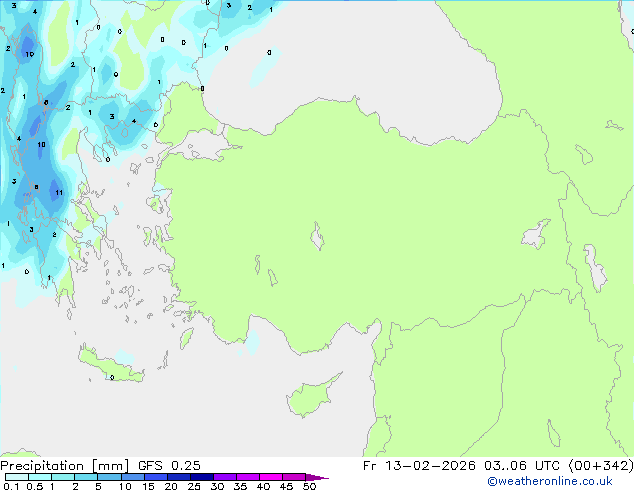Click the '03..06 UTC' time text

[x=522, y=466]
